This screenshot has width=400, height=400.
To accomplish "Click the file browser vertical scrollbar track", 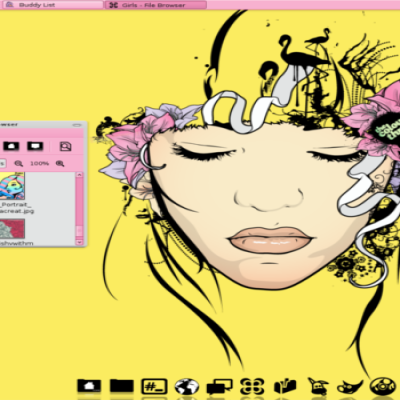I will pos(79,208).
